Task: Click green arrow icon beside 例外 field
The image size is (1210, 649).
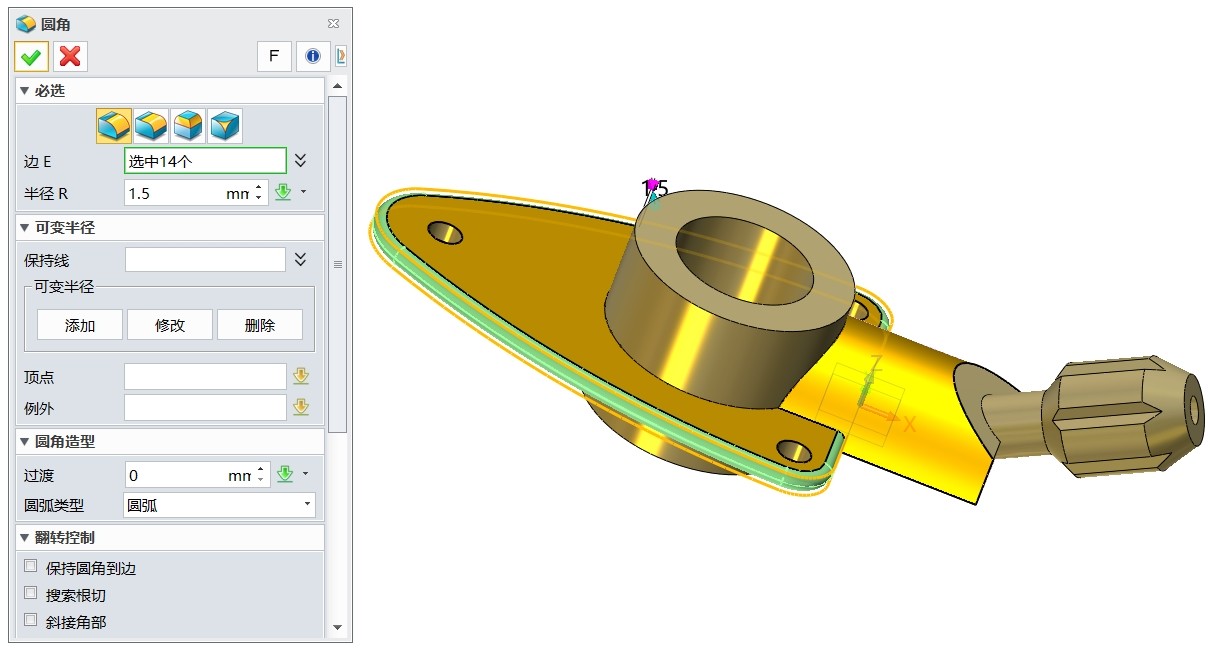Action: coord(301,407)
